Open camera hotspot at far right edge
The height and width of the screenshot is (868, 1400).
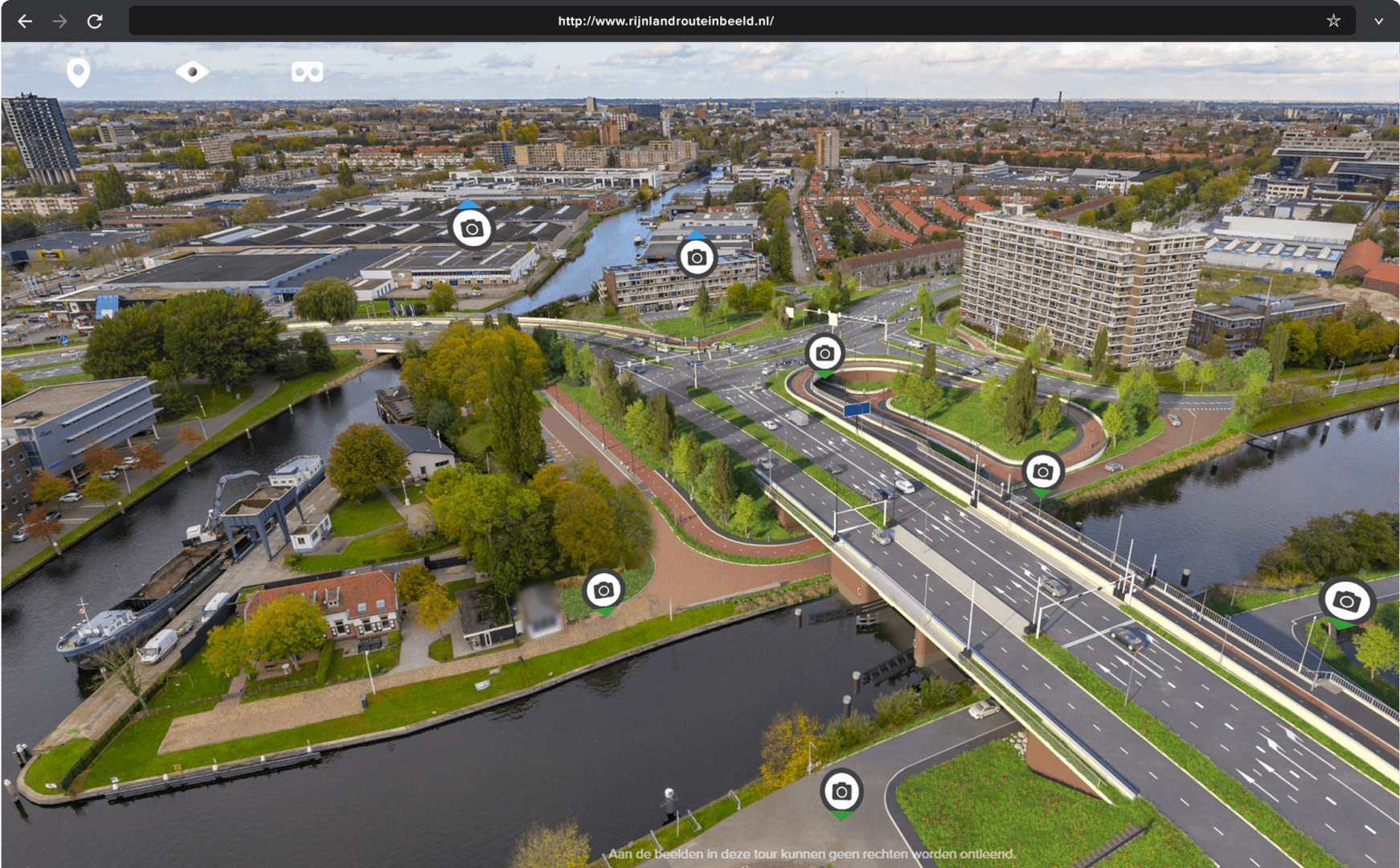point(1347,600)
